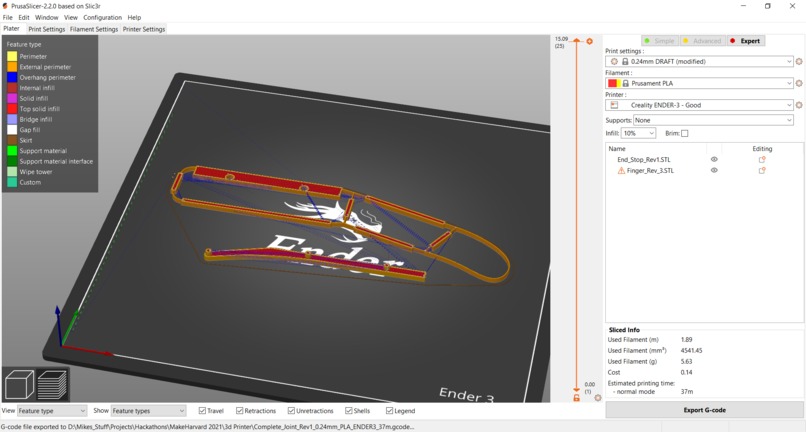Screen dimensions: 806x432
Task: Enable the Brim checkbox
Action: pos(685,133)
